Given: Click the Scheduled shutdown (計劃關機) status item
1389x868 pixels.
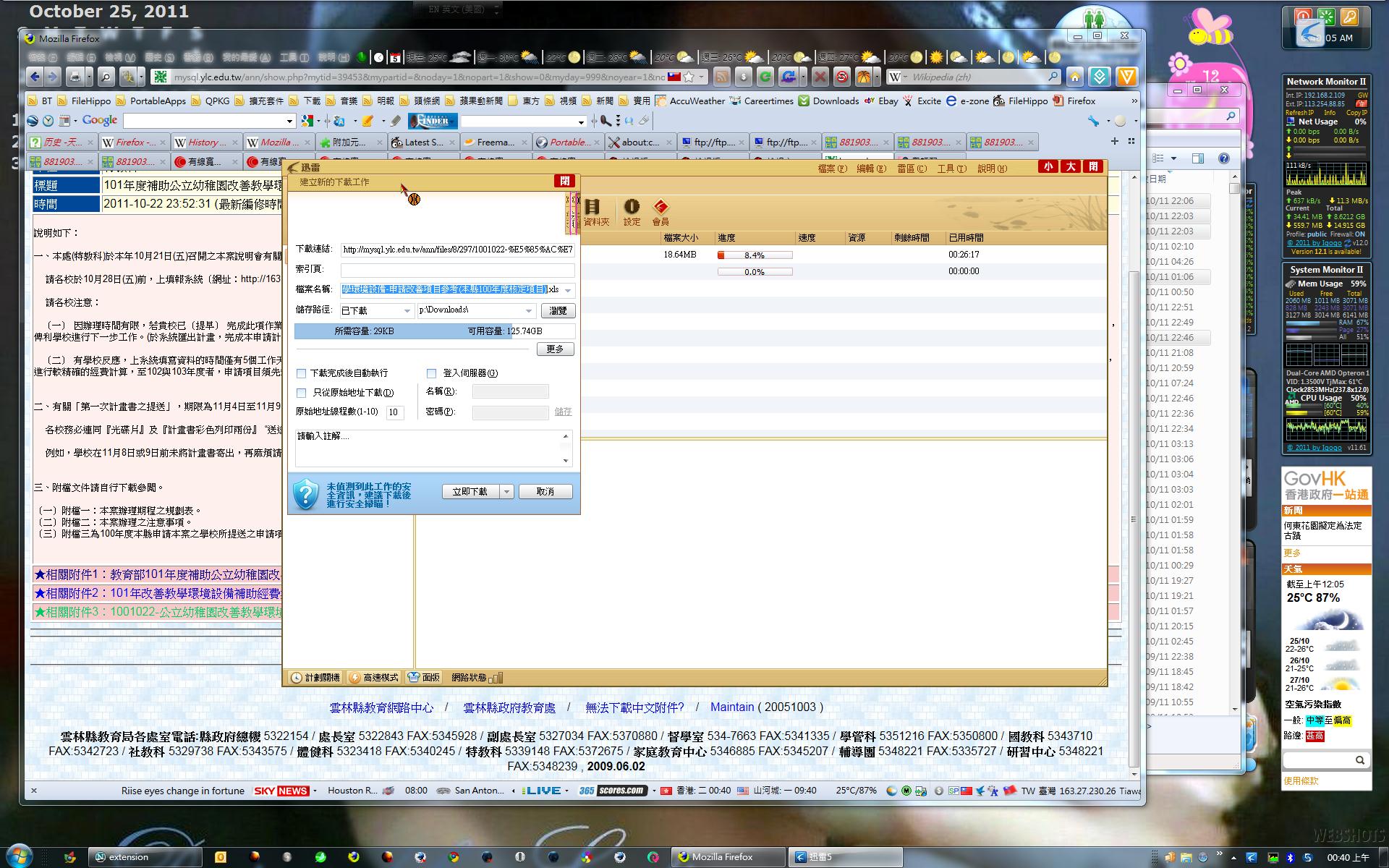Looking at the screenshot, I should pyautogui.click(x=315, y=678).
